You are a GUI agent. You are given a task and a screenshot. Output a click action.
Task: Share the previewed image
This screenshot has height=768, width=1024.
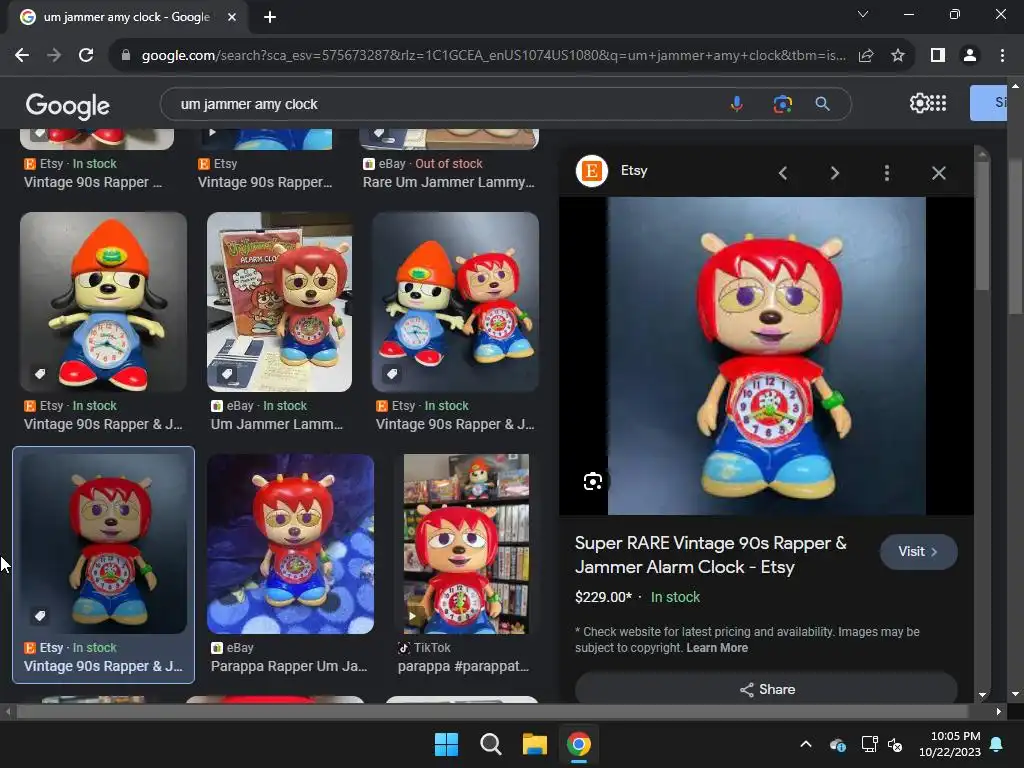(766, 689)
